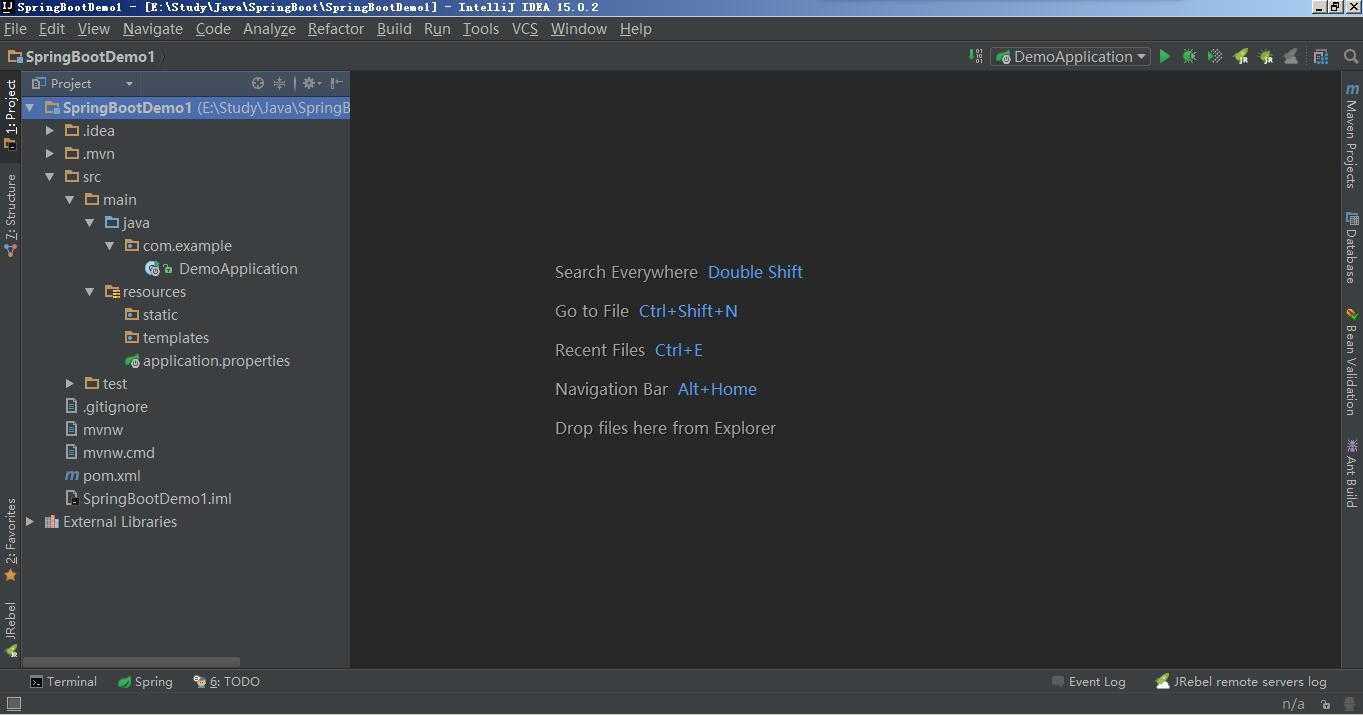The image size is (1363, 715).
Task: Run DemoApplication with the green play icon
Action: (1164, 57)
